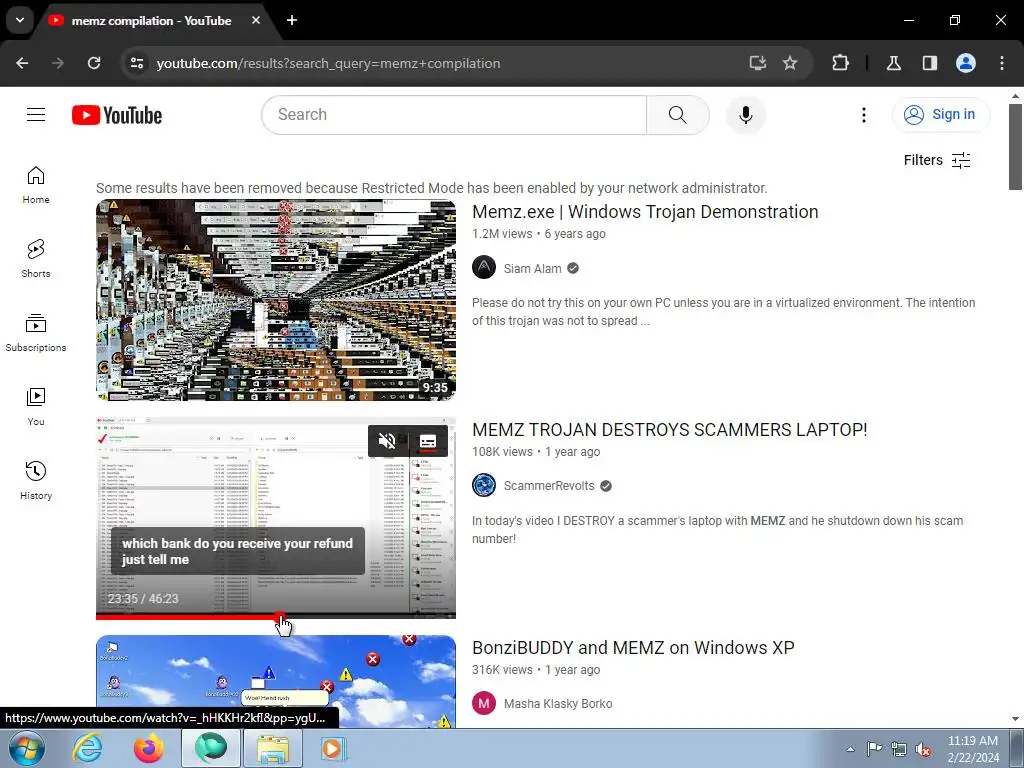Unmute the video preview with muted speaker icon
Viewport: 1024px width, 768px height.
(387, 441)
